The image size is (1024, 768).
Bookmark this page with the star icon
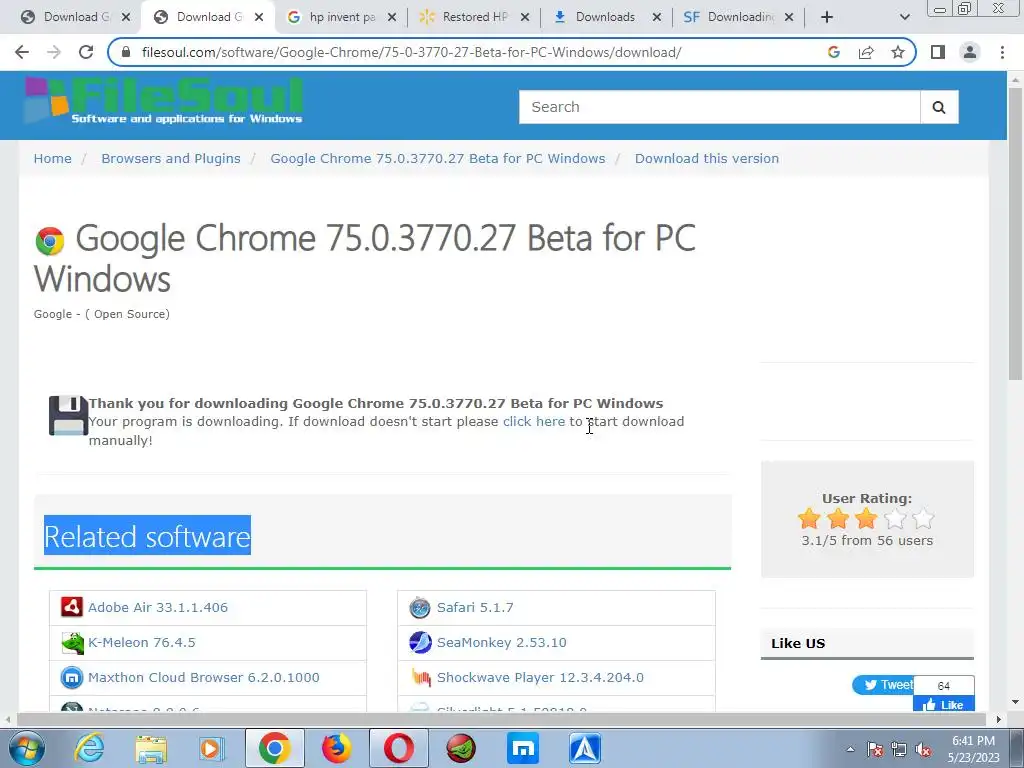(898, 52)
